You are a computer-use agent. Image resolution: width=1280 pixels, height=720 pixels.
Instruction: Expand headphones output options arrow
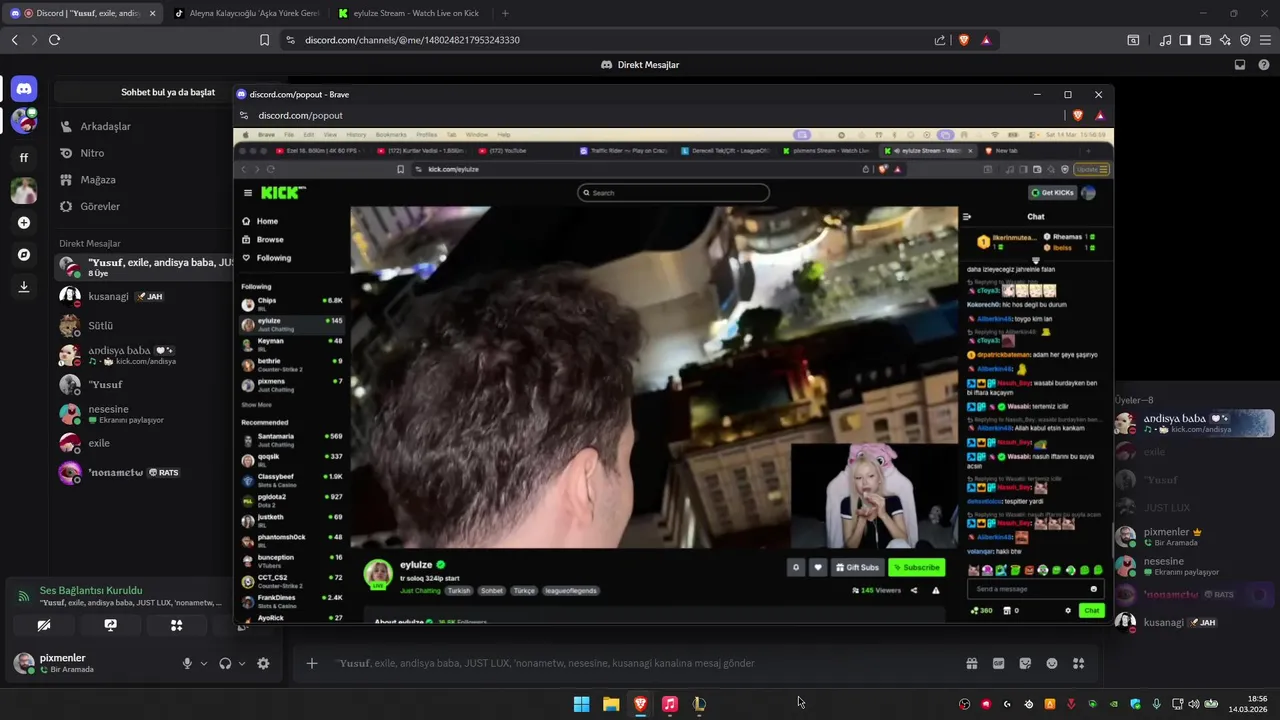(242, 663)
